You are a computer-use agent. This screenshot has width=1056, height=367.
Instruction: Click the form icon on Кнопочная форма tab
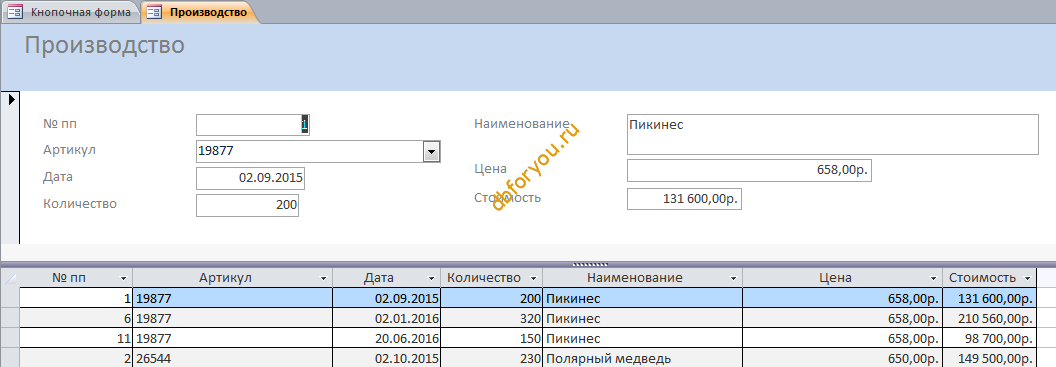15,12
